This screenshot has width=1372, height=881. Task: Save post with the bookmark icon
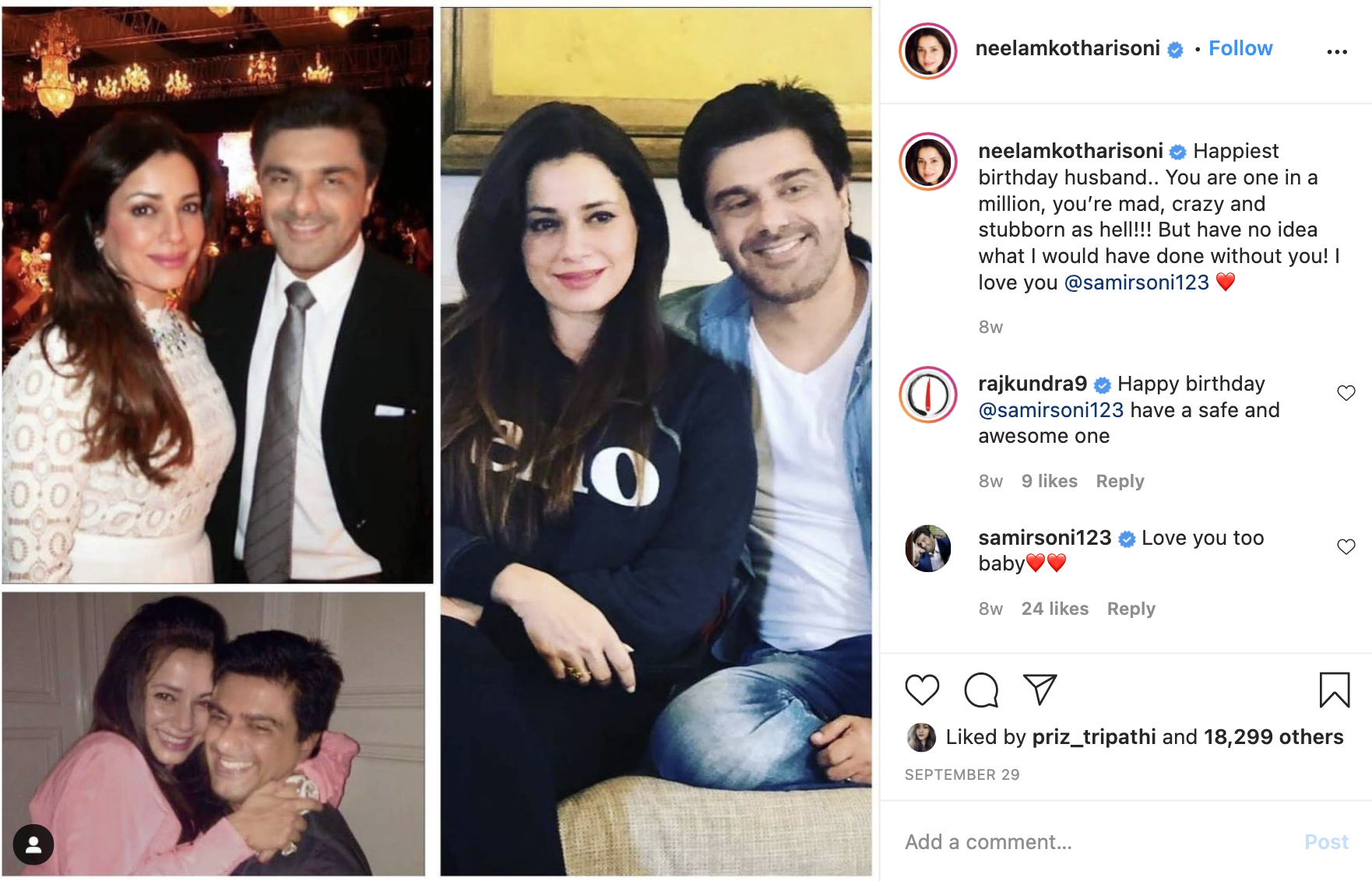[1335, 690]
